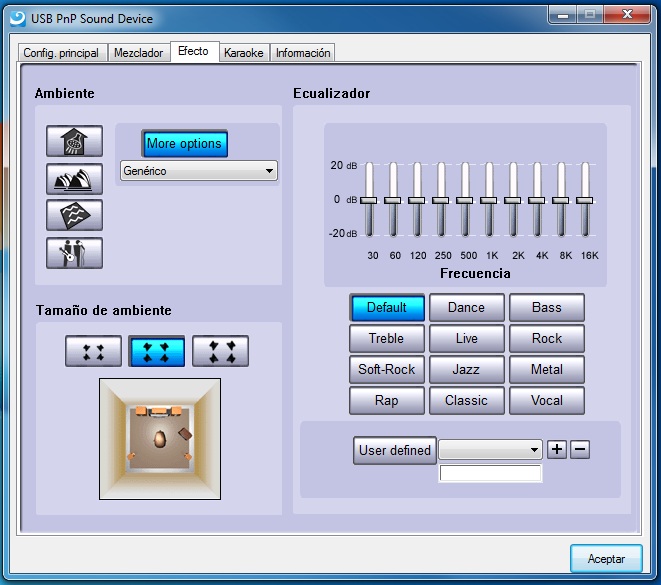Toggle the Default equalizer preset

tap(386, 308)
